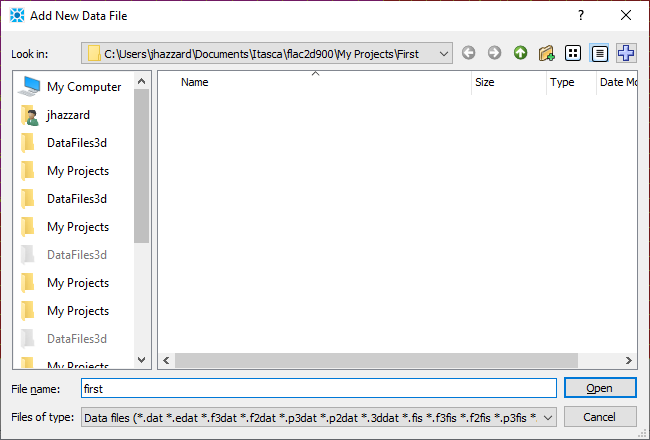This screenshot has width=650, height=440.
Task: Open the Files of type dropdown
Action: [548, 416]
